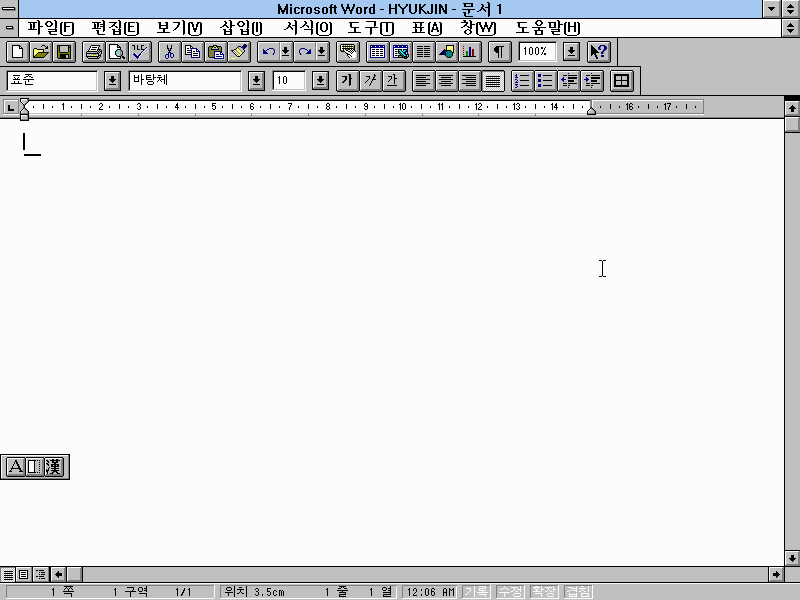
Task: Click the 수정 indicator in status bar
Action: click(510, 592)
